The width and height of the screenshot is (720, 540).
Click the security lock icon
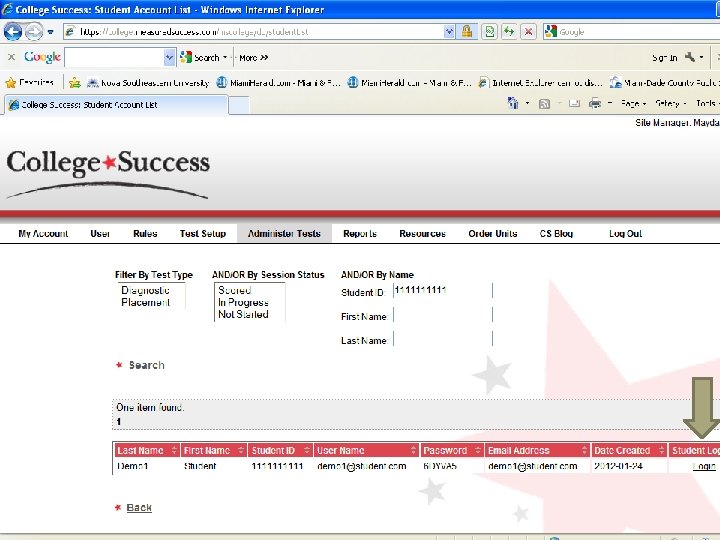(x=467, y=32)
